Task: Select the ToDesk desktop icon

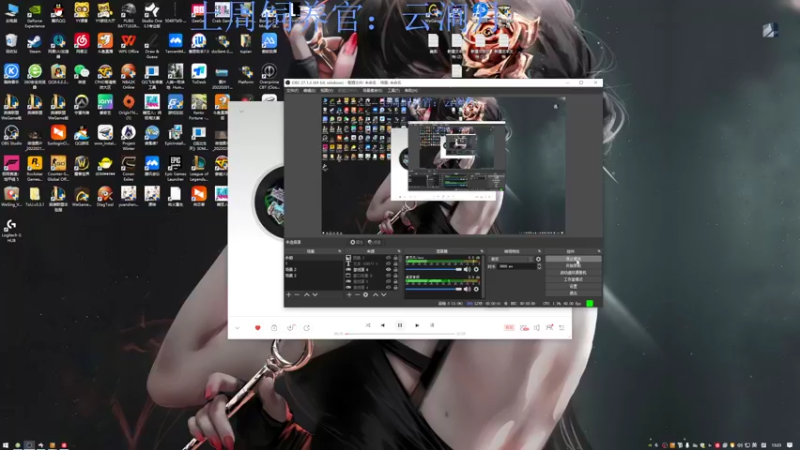Action: point(199,74)
